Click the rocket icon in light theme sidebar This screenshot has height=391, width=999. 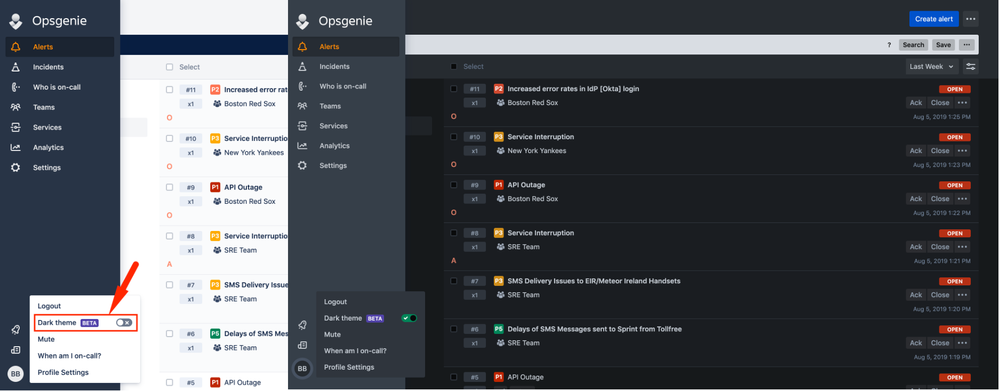tap(15, 329)
